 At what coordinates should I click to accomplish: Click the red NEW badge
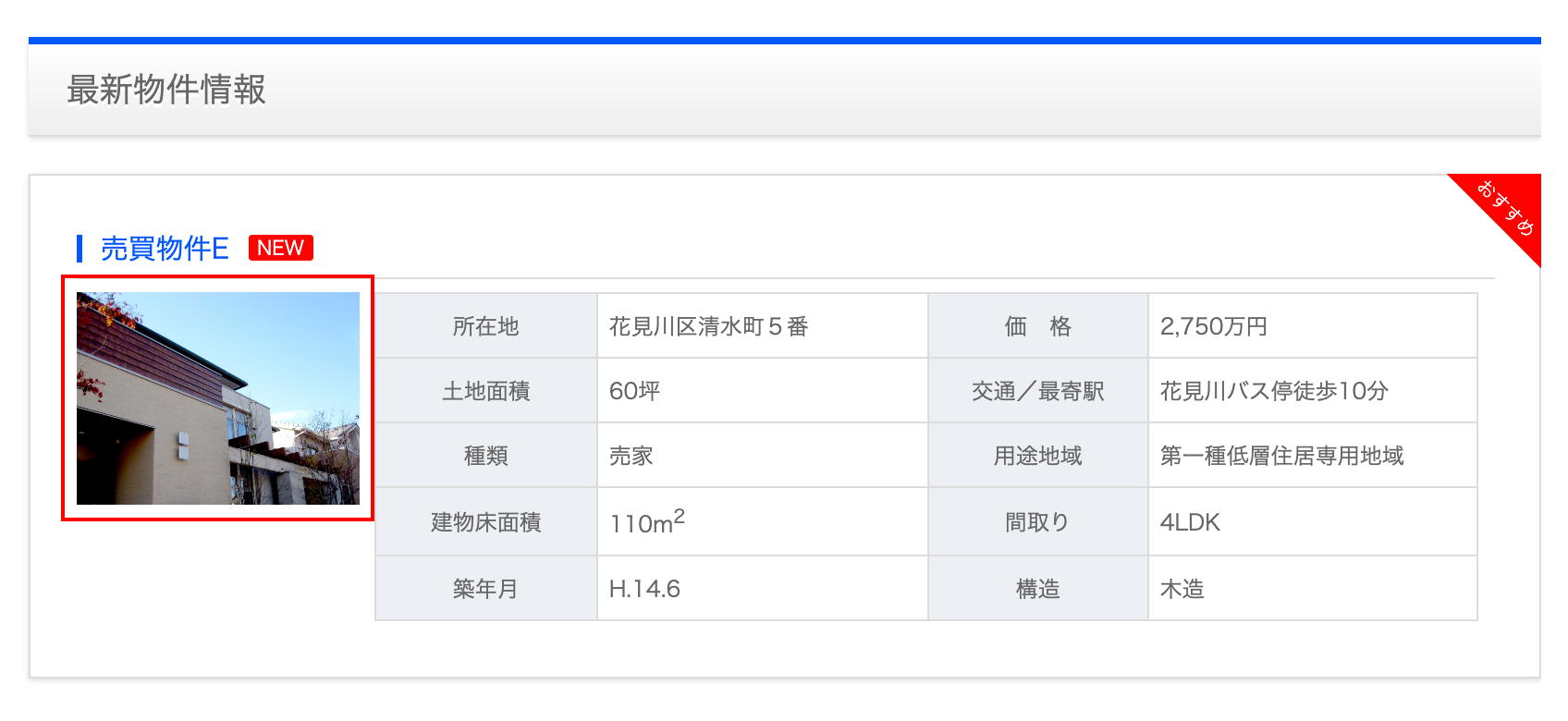pos(281,248)
